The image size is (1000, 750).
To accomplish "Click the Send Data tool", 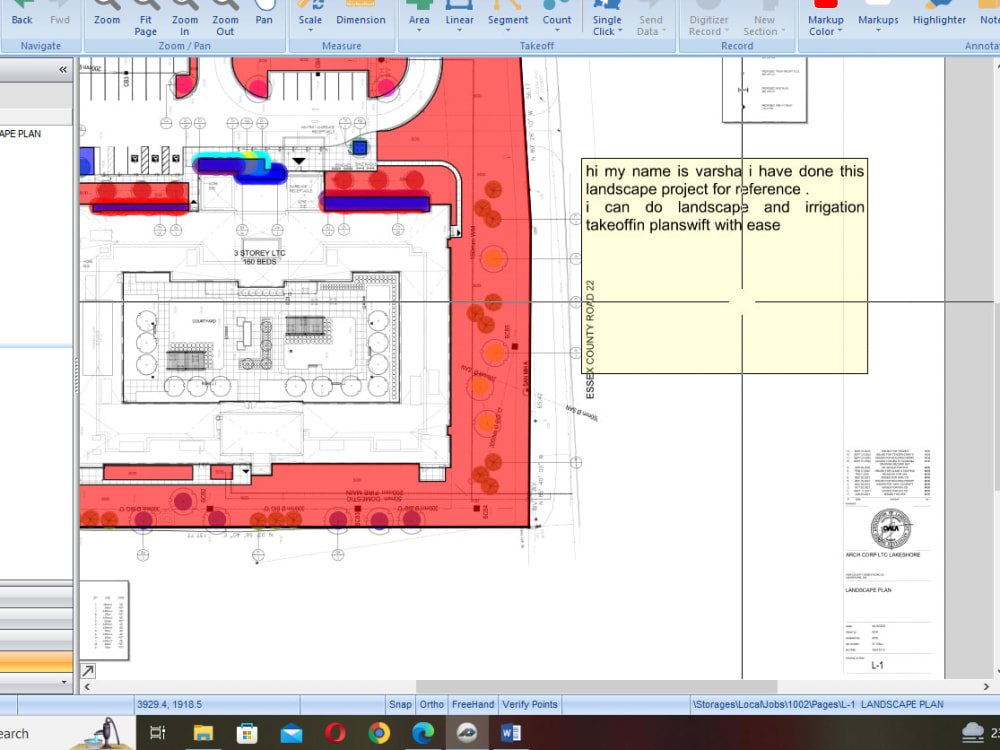I will point(651,19).
